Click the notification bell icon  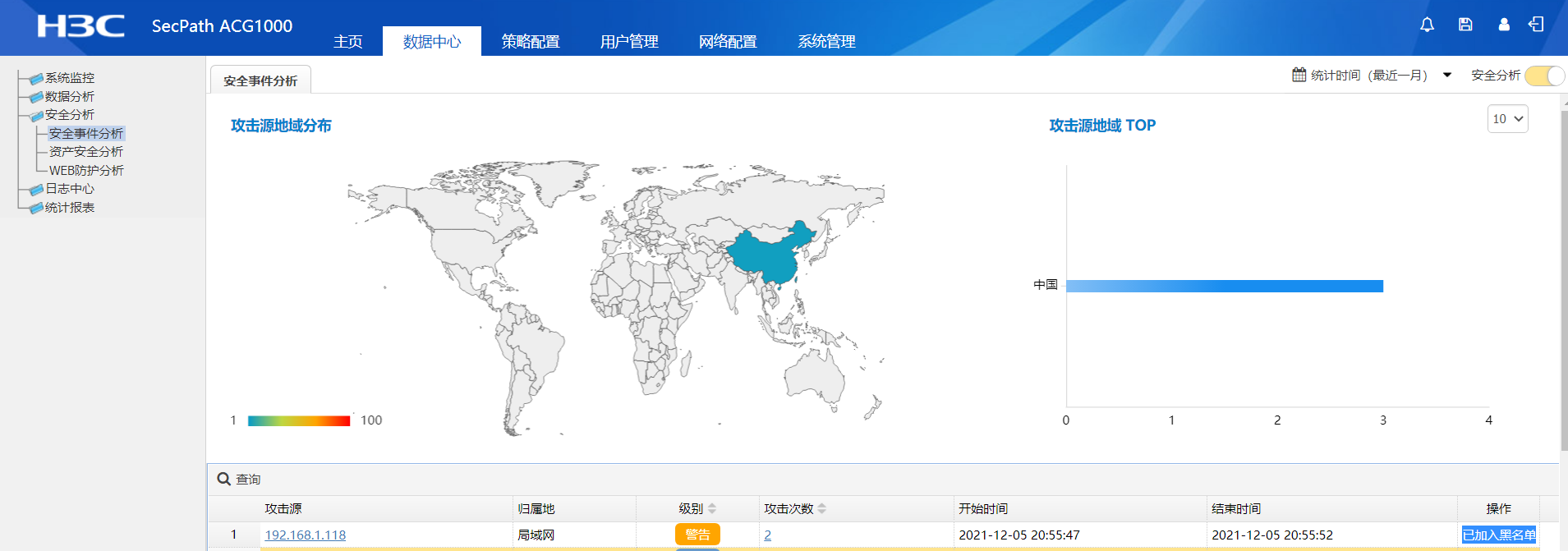[1427, 25]
